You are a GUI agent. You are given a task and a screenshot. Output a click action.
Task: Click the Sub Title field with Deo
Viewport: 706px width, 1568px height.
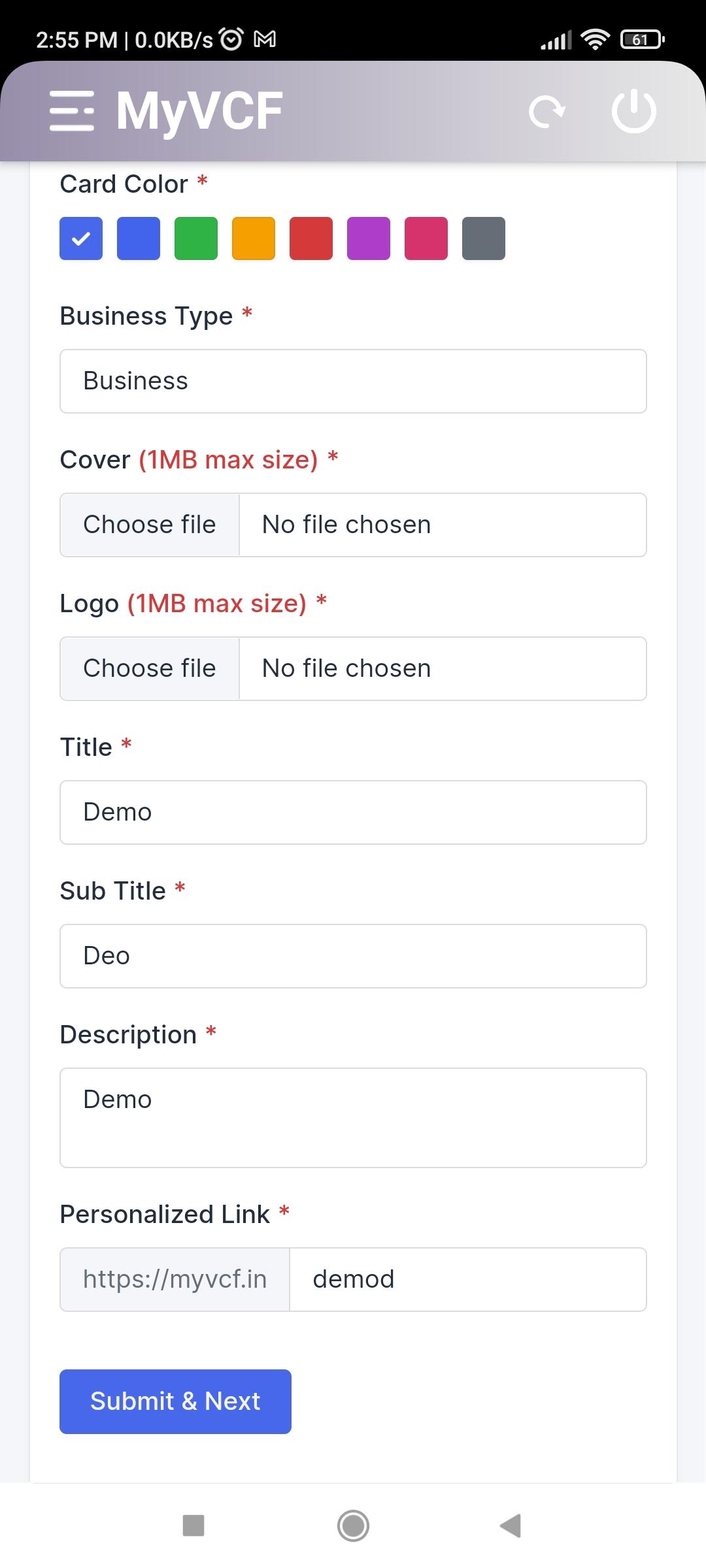tap(353, 956)
